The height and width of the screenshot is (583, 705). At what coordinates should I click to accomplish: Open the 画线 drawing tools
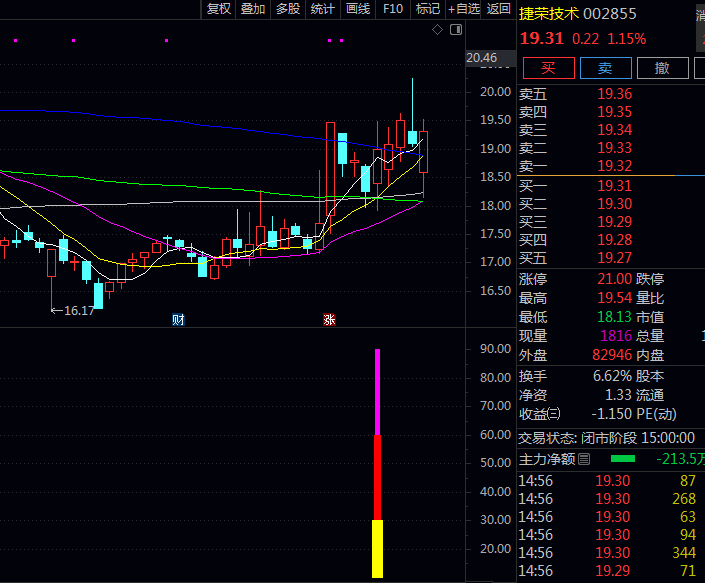pyautogui.click(x=357, y=9)
